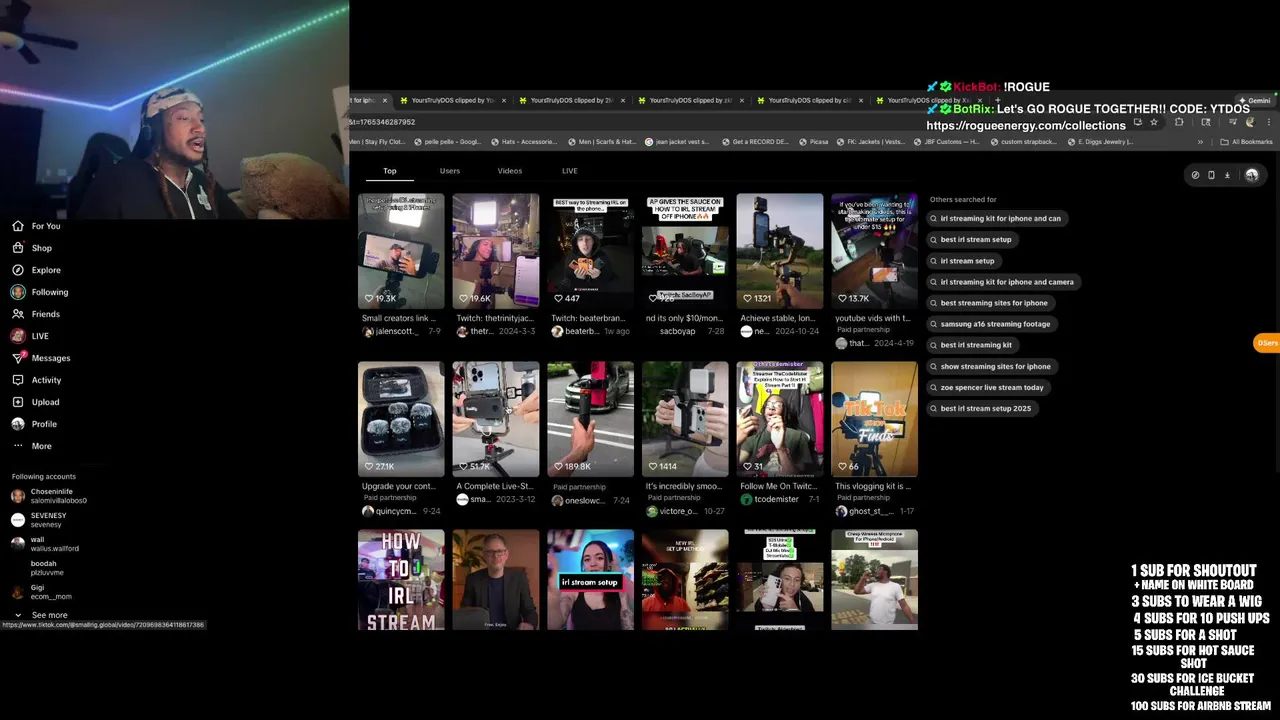Open the Messages paper plane icon
The image size is (1280, 720).
(x=18, y=358)
